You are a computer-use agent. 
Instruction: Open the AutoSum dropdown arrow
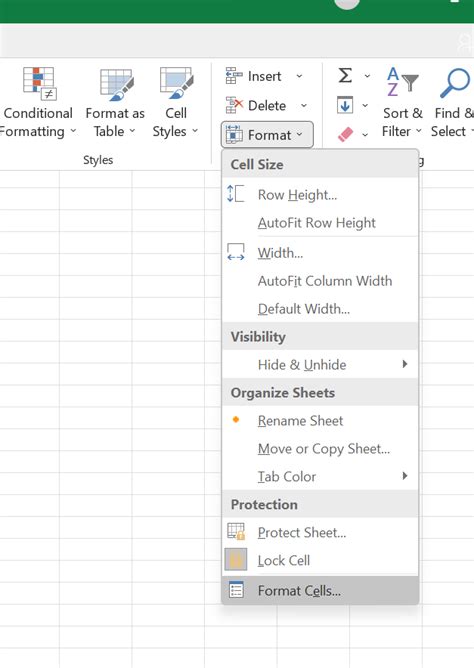367,76
